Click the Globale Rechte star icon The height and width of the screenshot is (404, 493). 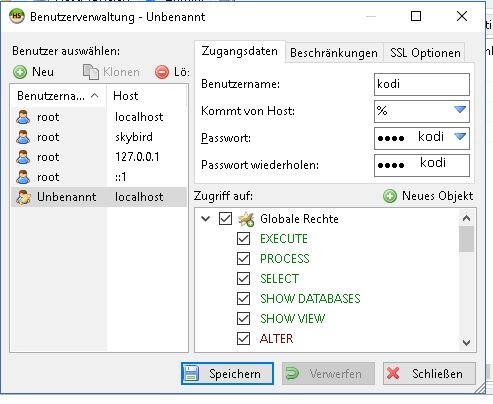pyautogui.click(x=246, y=219)
